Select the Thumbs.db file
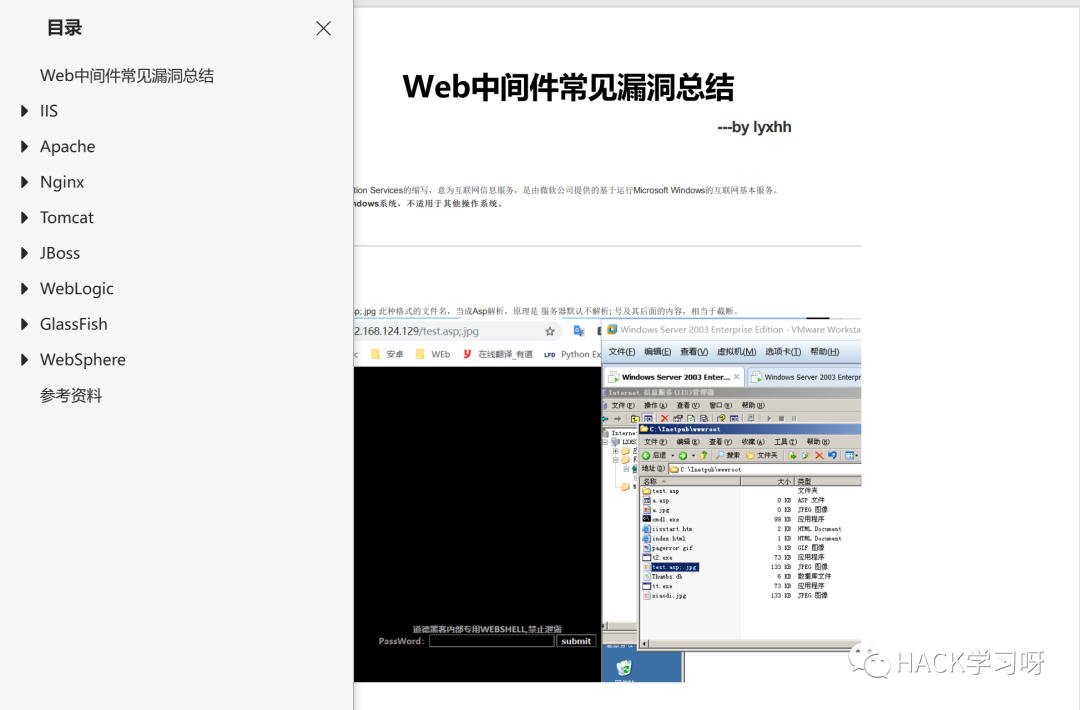Viewport: 1080px width, 710px height. coord(662,576)
